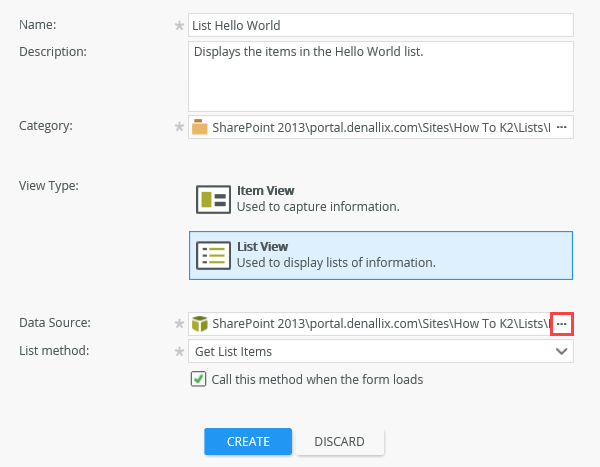Uncheck 'Call this method when form loads'
Image resolution: width=600 pixels, height=467 pixels.
point(198,379)
